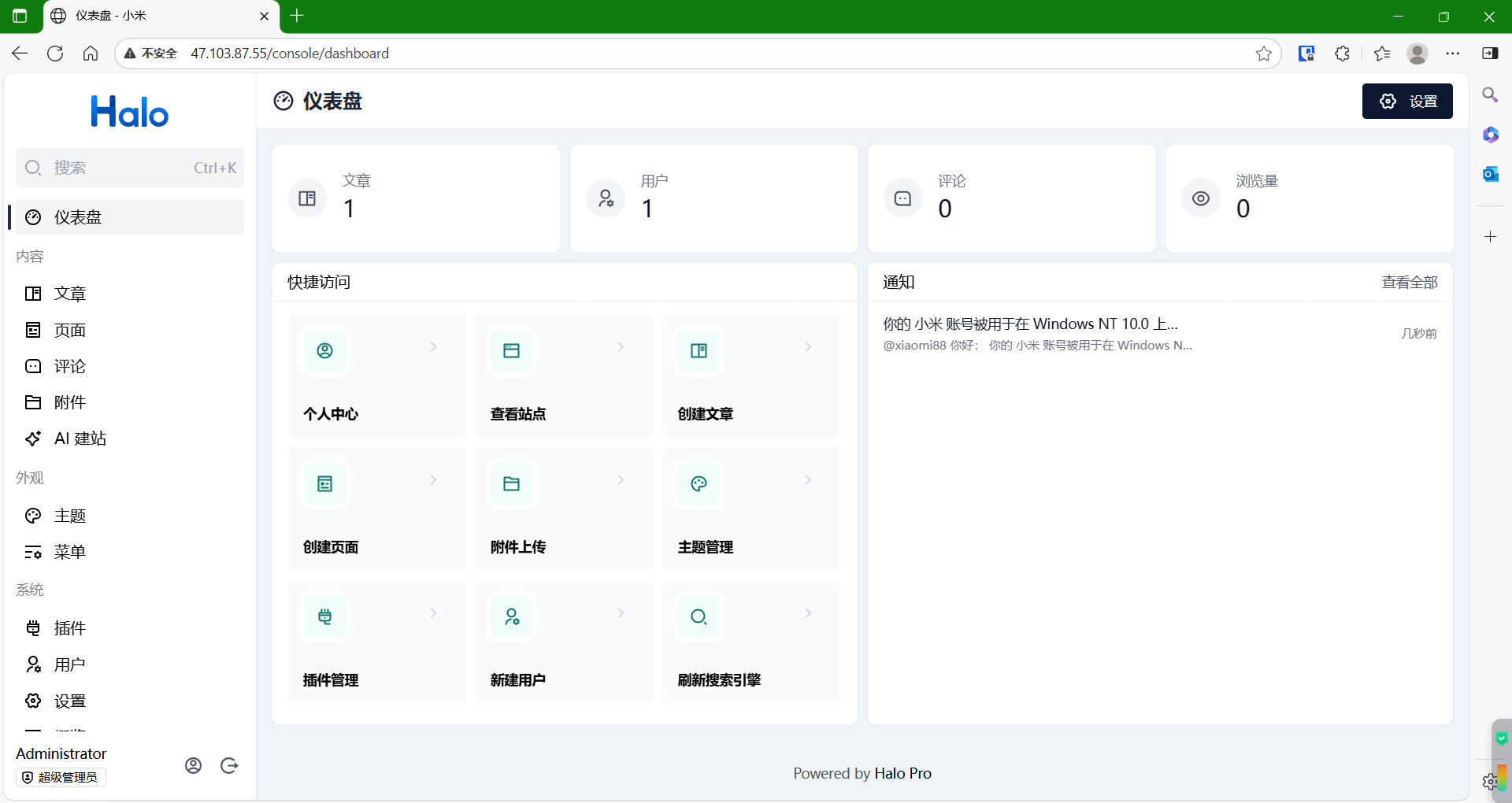
Task: Click the 主题 palette icon in the sidebar
Action: (x=33, y=516)
